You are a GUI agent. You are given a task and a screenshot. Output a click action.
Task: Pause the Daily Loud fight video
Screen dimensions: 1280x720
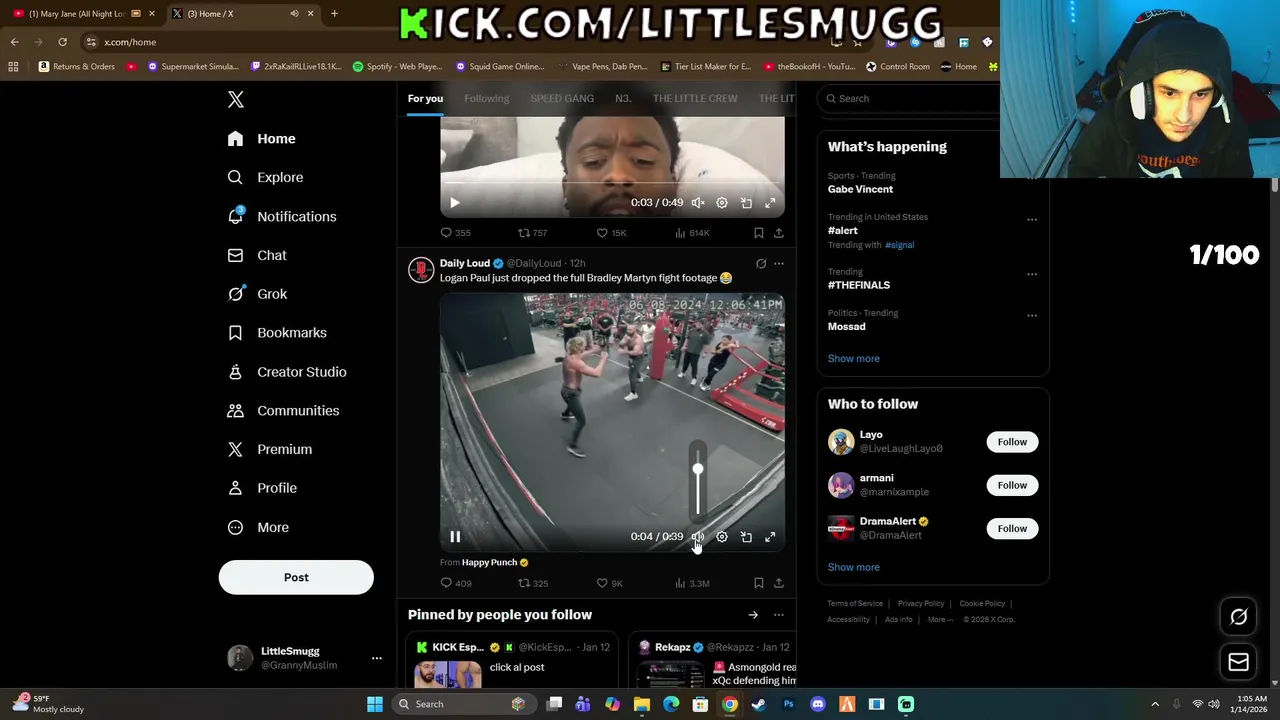click(x=455, y=537)
